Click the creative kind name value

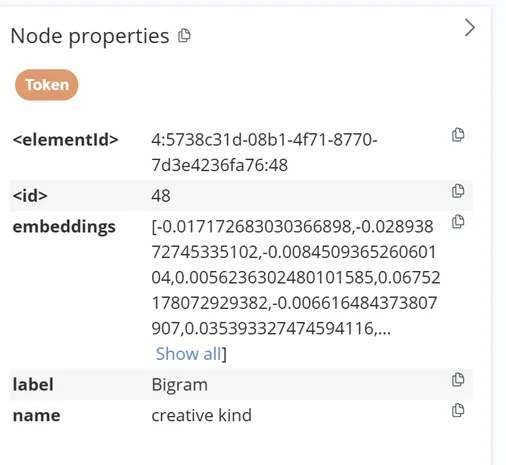coord(202,415)
